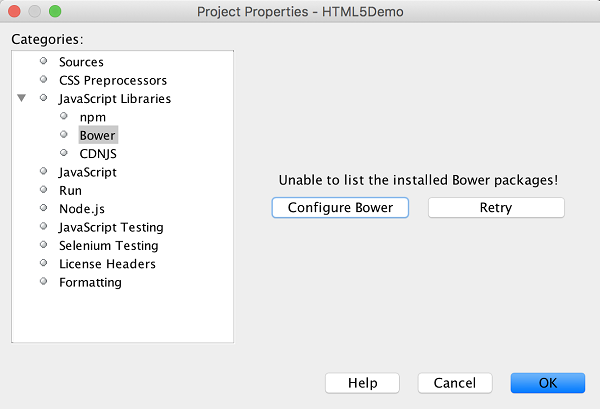Open Help for project properties

pos(362,383)
